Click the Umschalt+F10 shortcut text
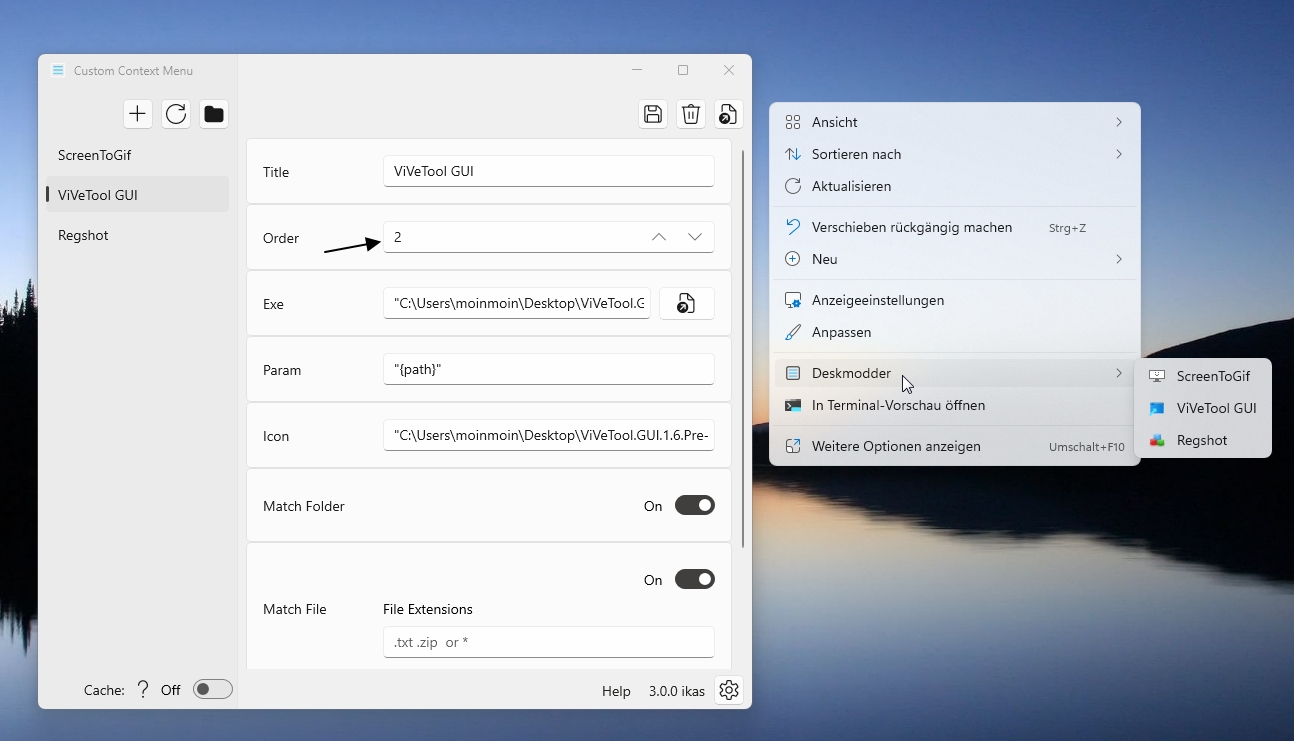 pyautogui.click(x=1087, y=447)
